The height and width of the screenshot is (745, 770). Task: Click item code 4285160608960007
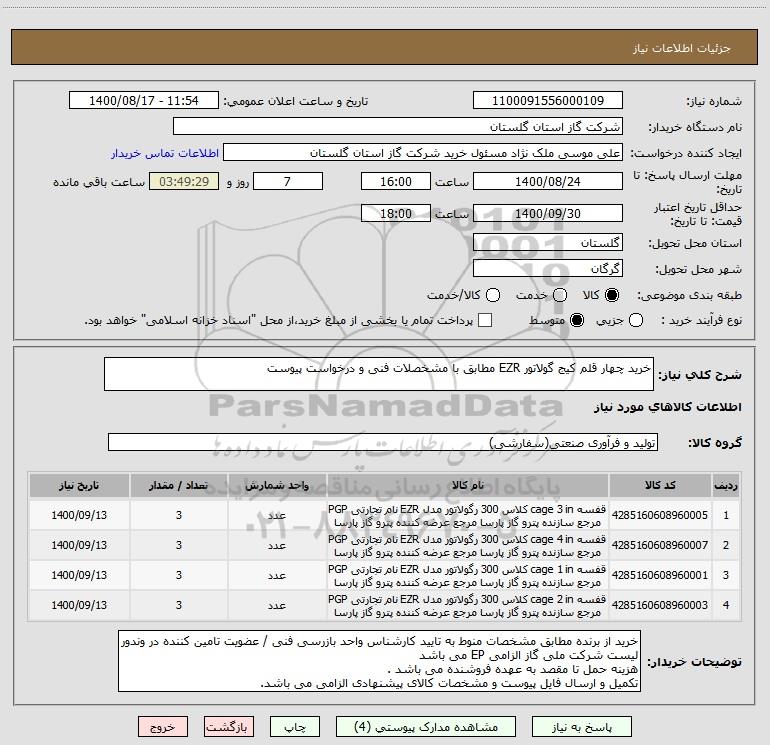click(x=660, y=545)
